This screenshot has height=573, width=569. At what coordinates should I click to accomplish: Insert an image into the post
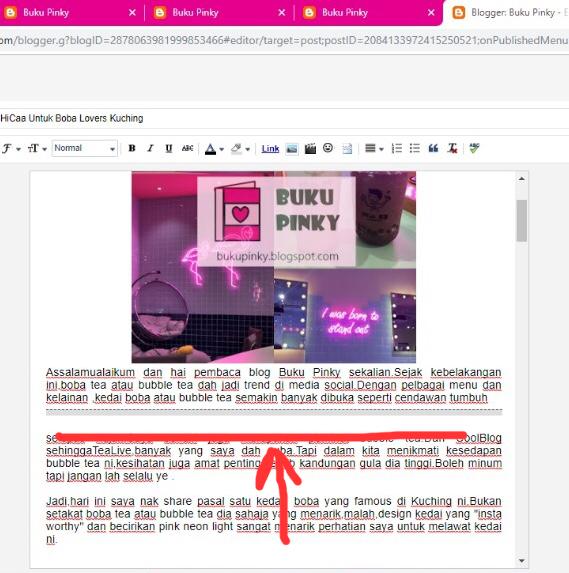click(x=292, y=149)
